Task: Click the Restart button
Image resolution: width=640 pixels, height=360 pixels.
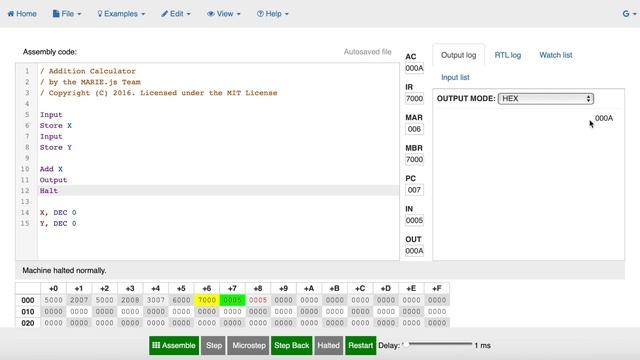Action: point(360,345)
